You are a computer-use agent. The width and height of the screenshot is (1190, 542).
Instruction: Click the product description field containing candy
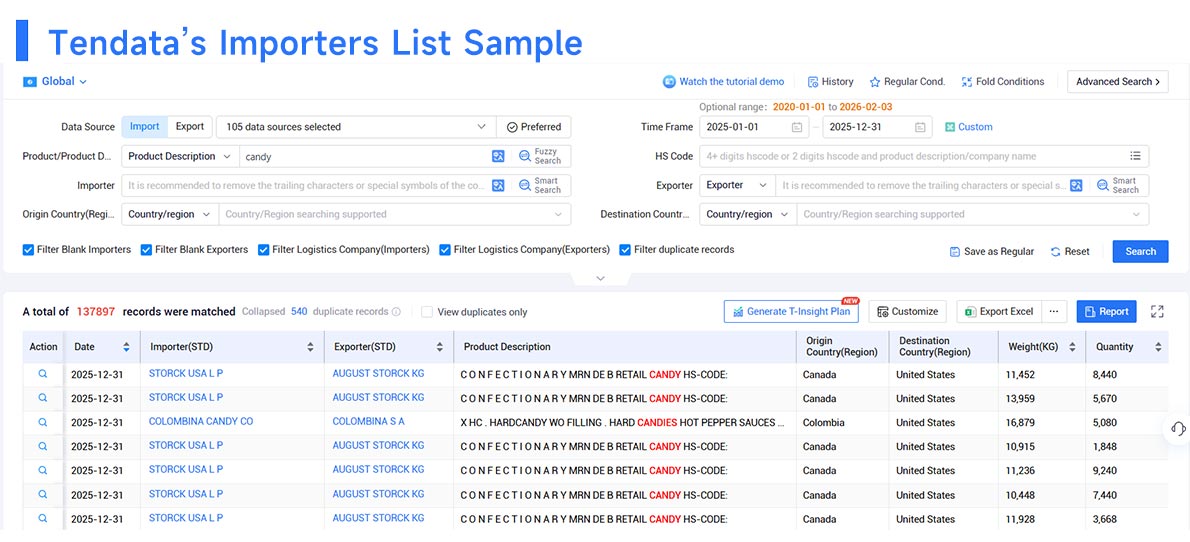point(364,156)
